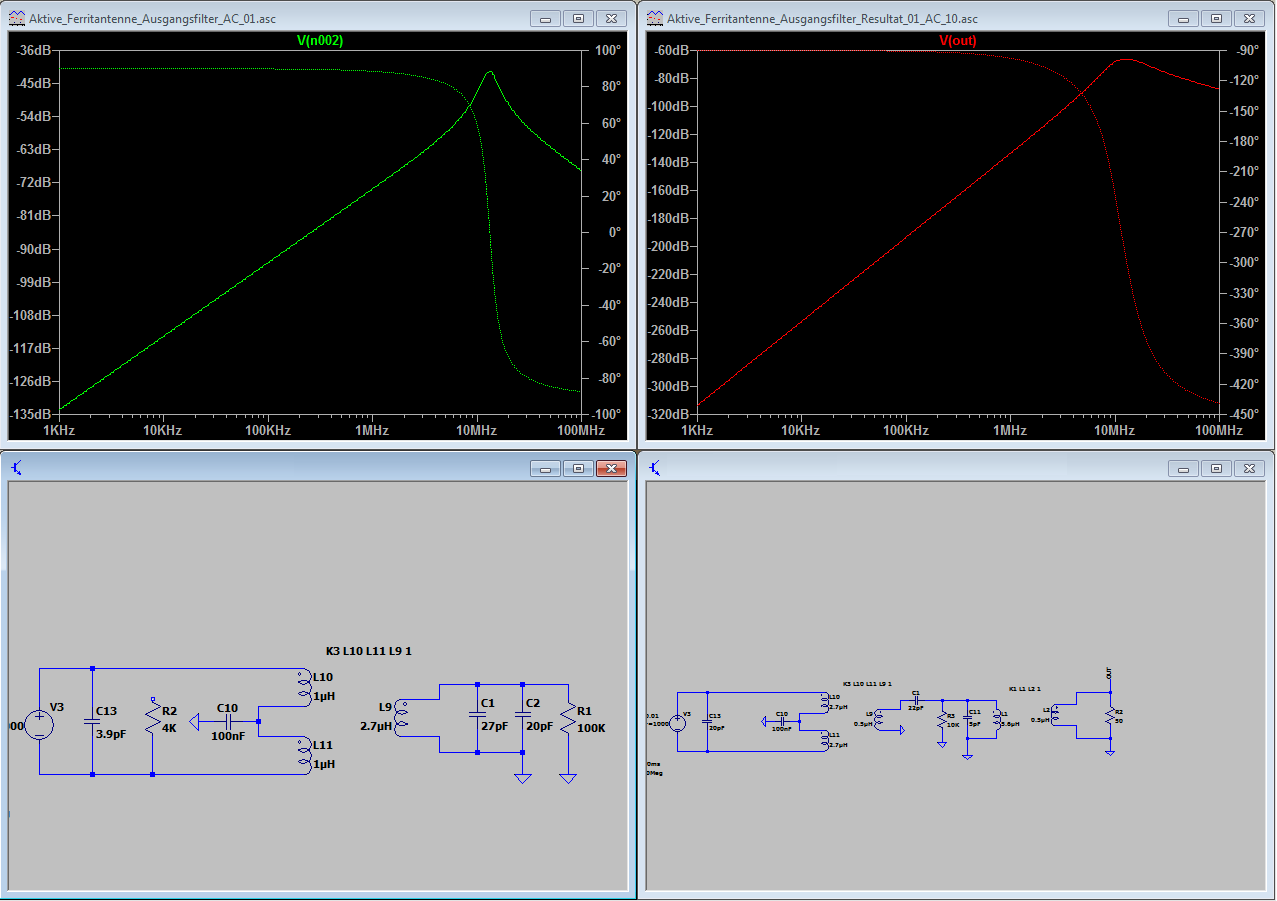Select inductor L9 2.7µH in left schematic
Screen dimensions: 1277x901
pyautogui.click(x=401, y=718)
